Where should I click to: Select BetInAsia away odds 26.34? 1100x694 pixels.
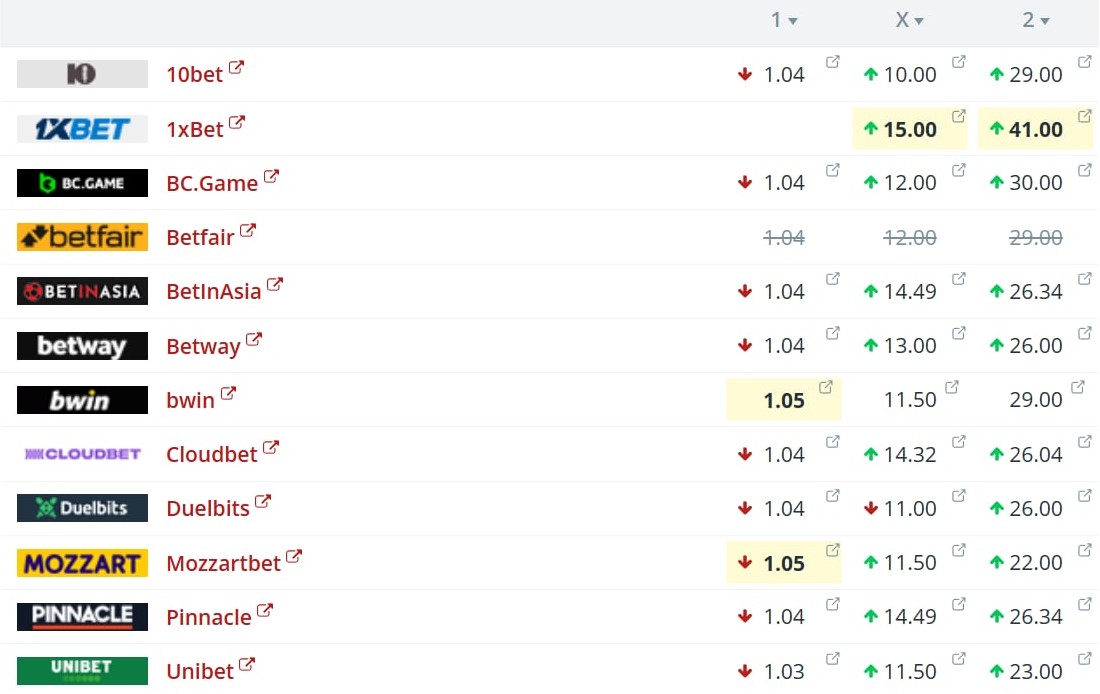tap(1035, 291)
